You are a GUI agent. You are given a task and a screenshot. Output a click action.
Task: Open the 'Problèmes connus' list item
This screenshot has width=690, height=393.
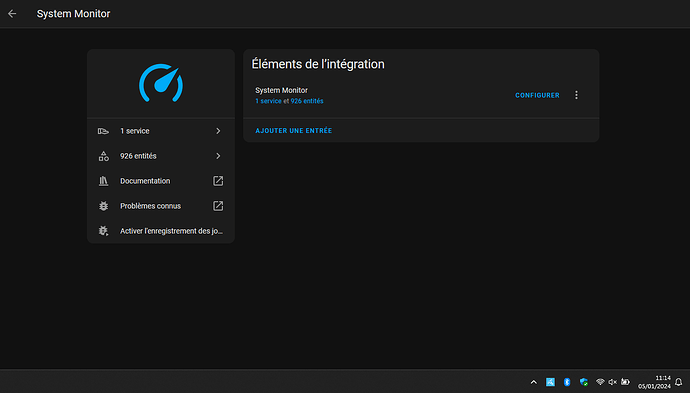click(161, 206)
